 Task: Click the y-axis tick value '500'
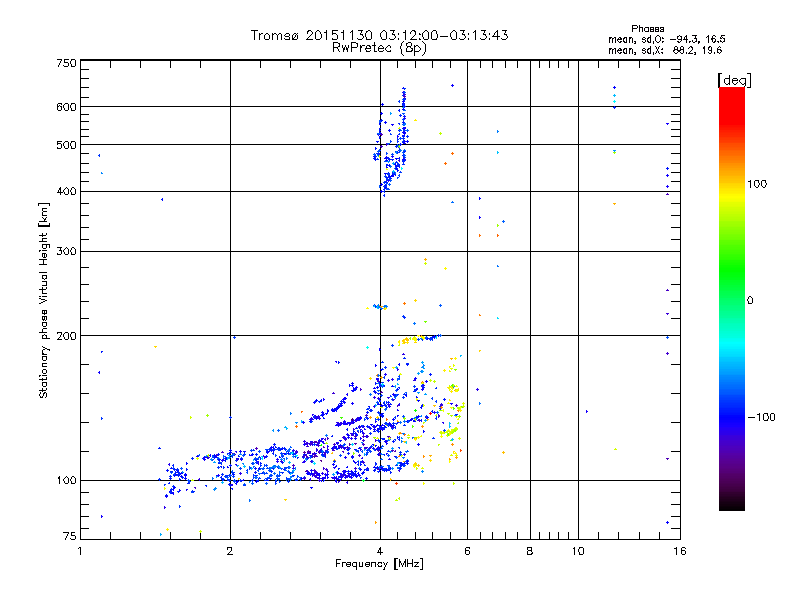pyautogui.click(x=67, y=145)
